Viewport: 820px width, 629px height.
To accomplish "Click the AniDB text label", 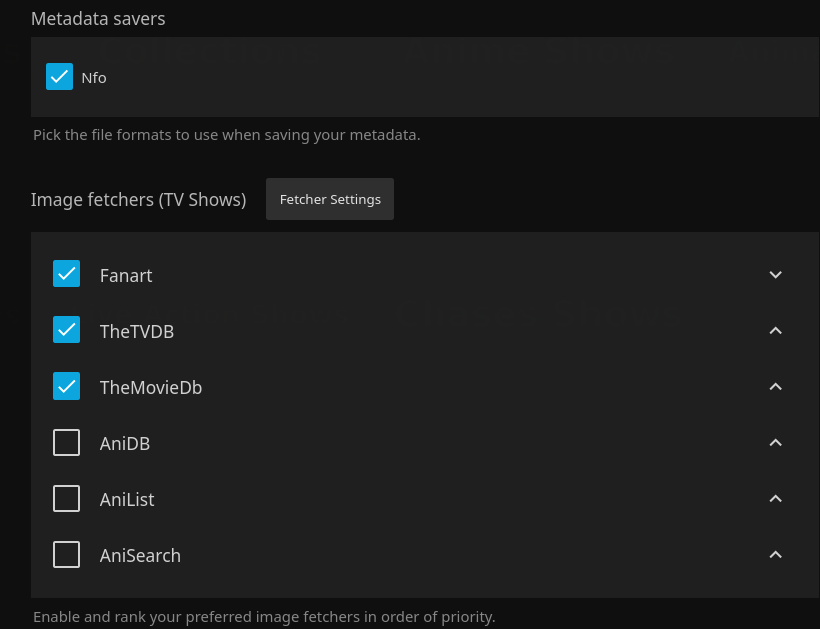I will pyautogui.click(x=125, y=444).
